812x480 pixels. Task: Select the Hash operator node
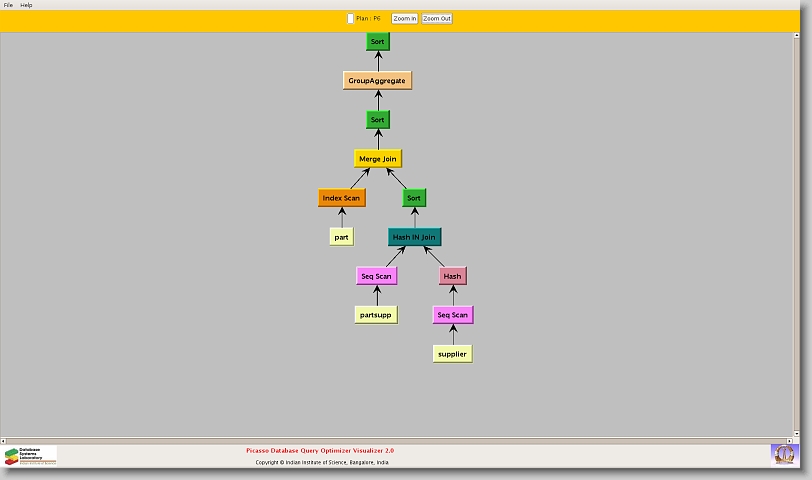(x=452, y=276)
